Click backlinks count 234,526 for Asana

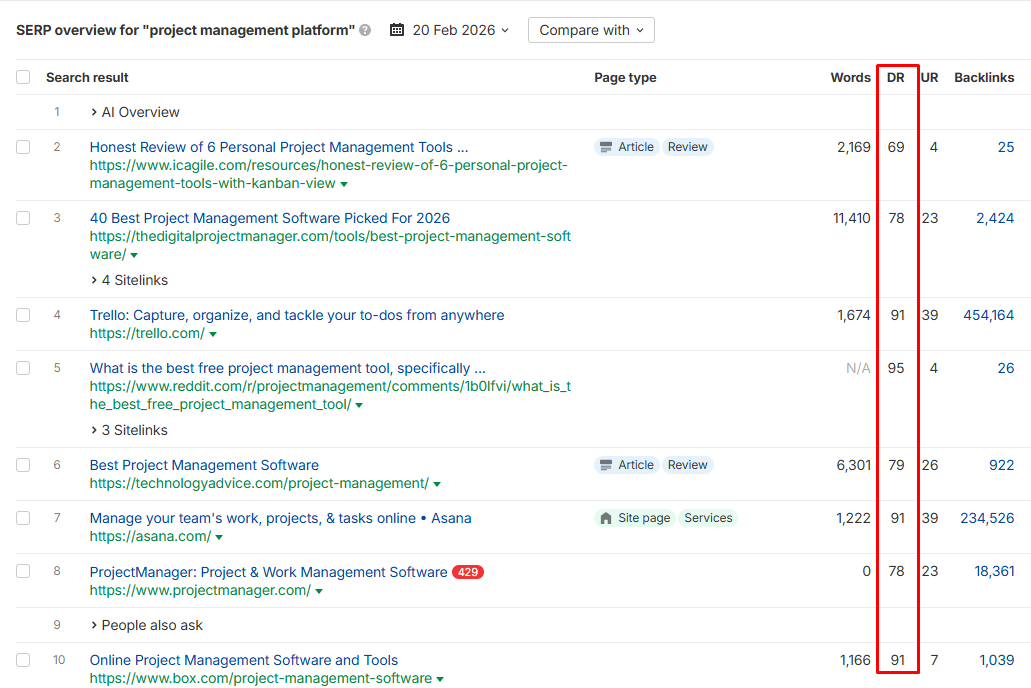click(987, 518)
